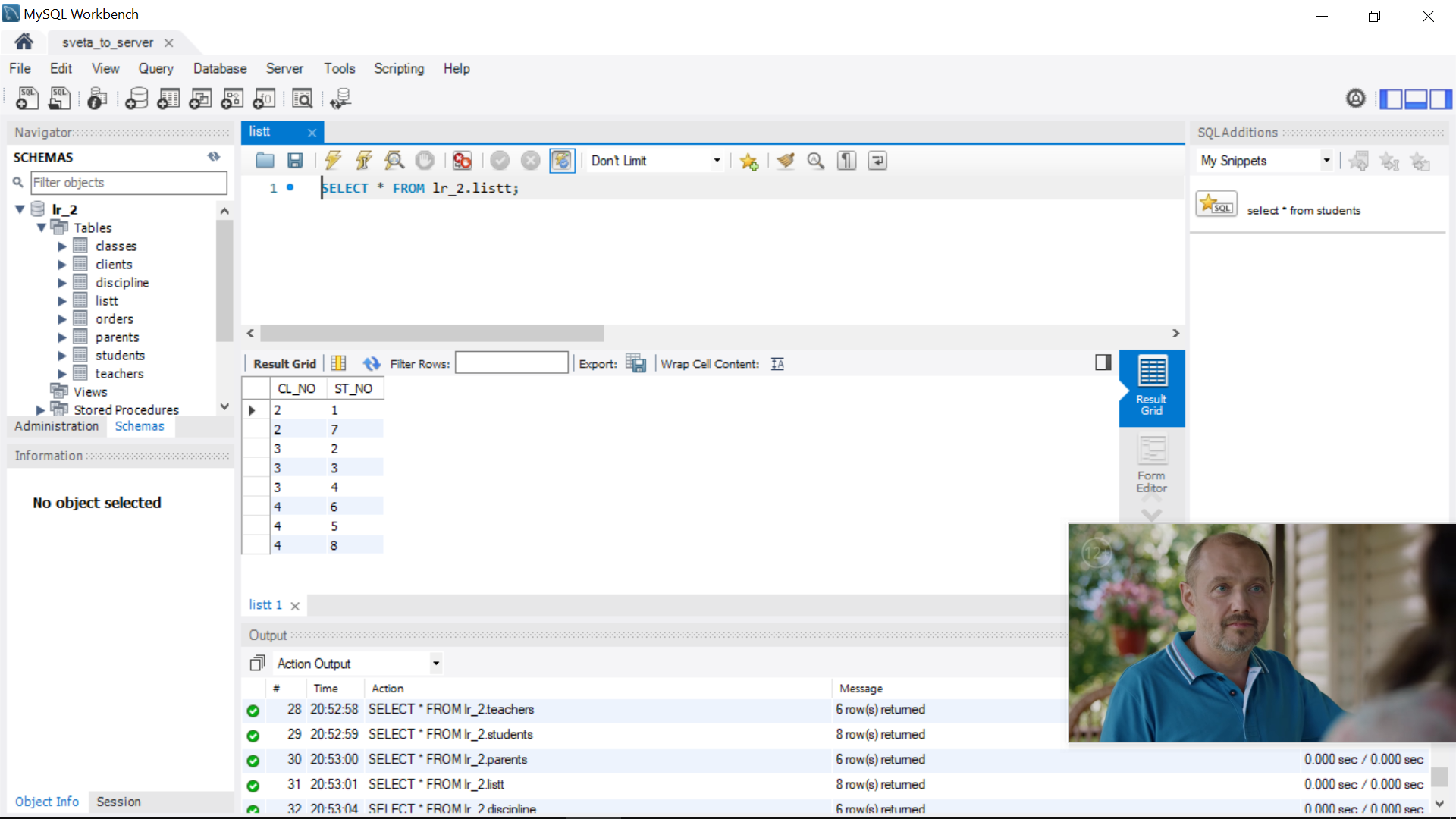Open SQL script file folder icon
The height and width of the screenshot is (819, 1456).
tap(265, 160)
